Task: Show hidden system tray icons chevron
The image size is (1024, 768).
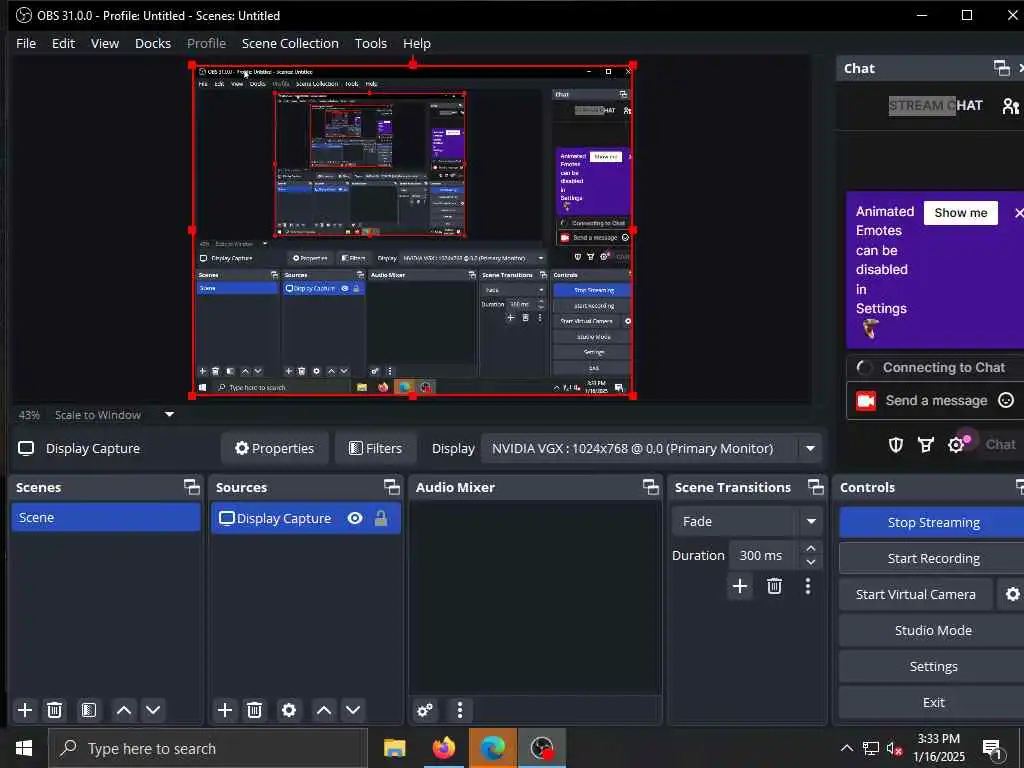Action: [846, 748]
